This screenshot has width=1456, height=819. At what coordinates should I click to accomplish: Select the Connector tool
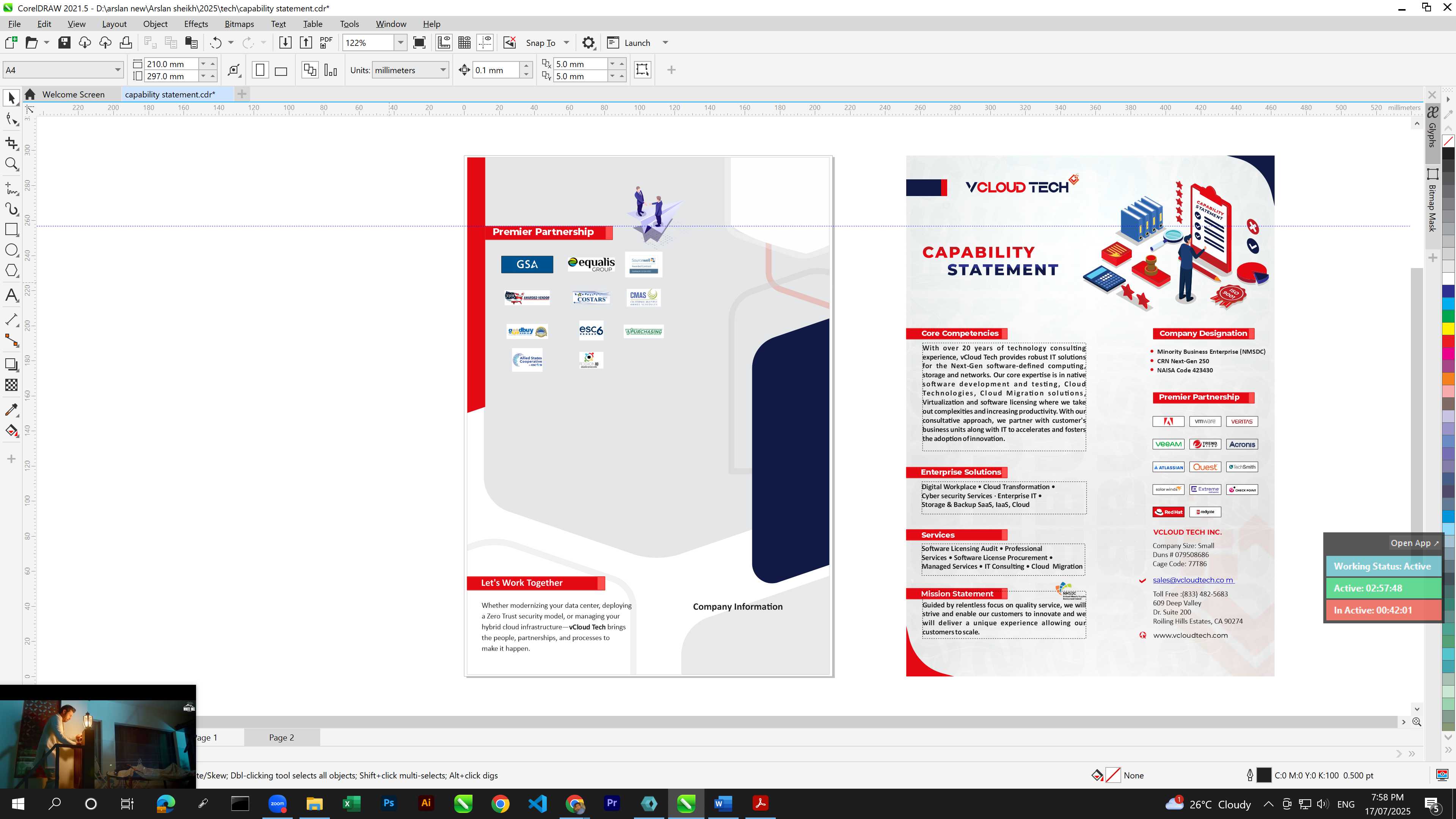coord(11,340)
